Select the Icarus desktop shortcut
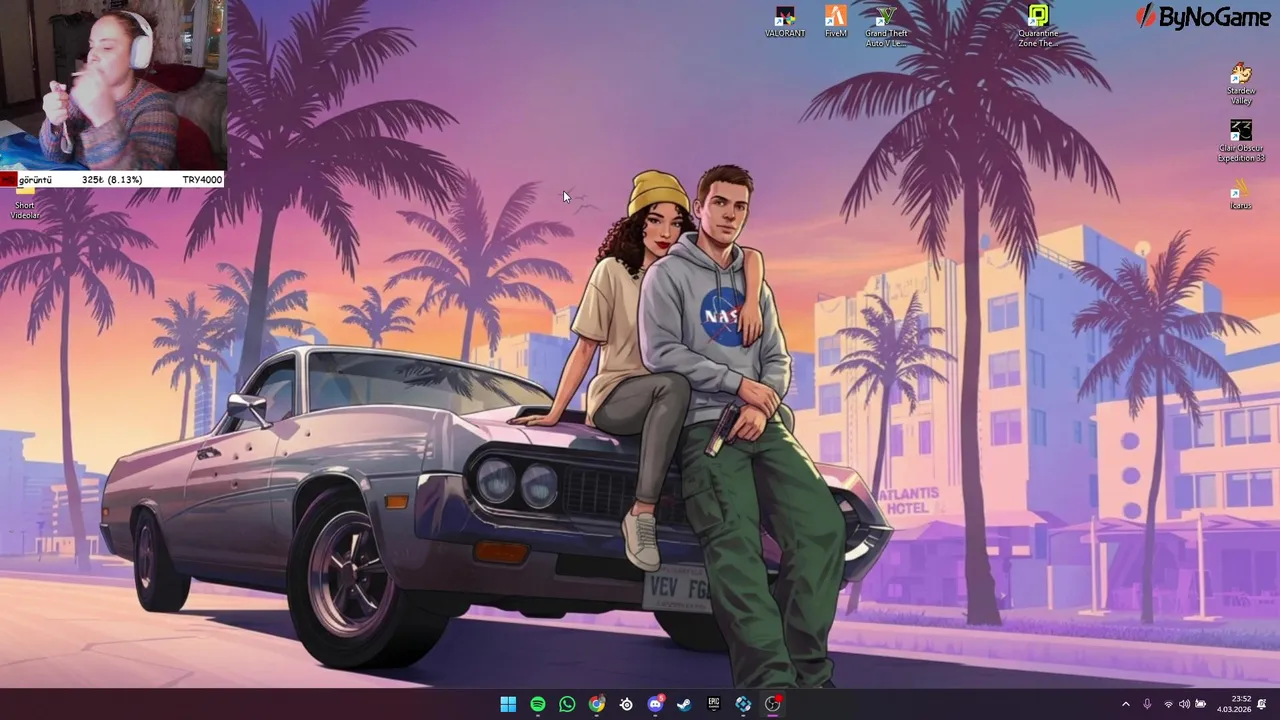1280x720 pixels. (x=1241, y=195)
